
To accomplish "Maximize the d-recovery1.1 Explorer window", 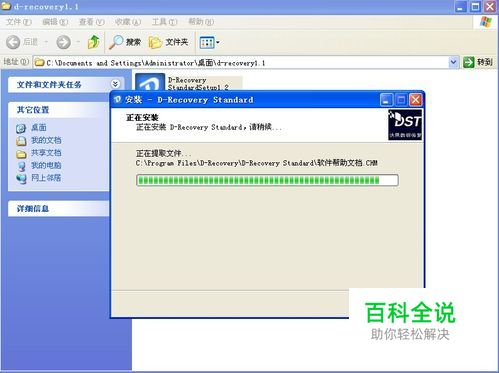I will (475, 6).
